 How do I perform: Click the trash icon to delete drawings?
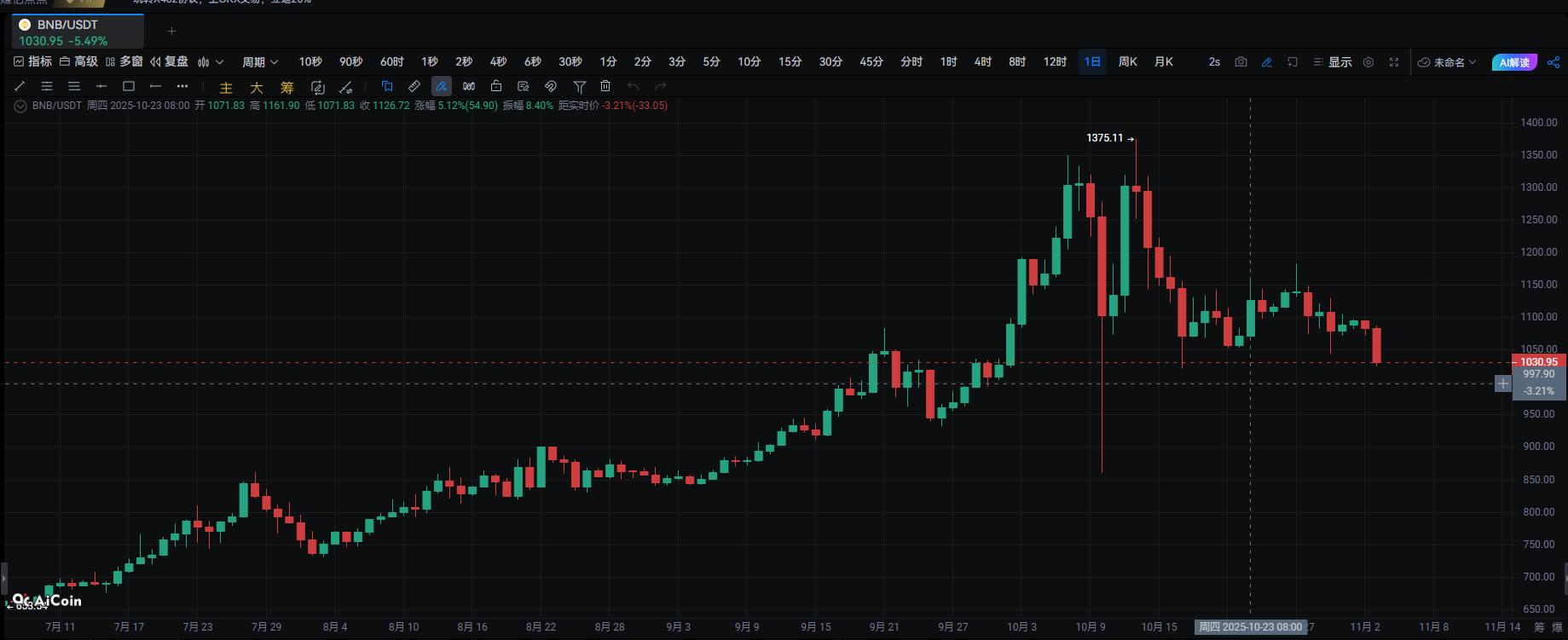click(605, 86)
